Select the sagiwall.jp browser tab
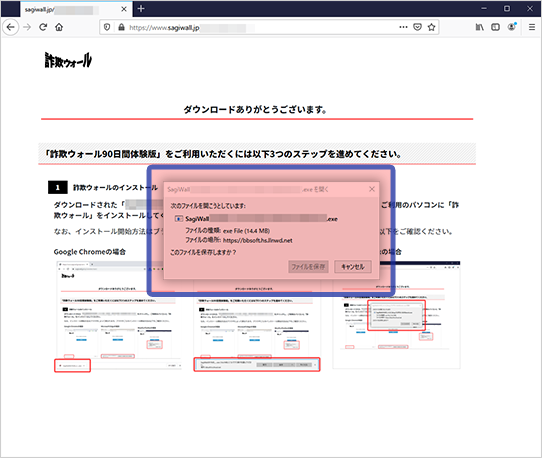This screenshot has height=458, width=542. click(x=76, y=9)
